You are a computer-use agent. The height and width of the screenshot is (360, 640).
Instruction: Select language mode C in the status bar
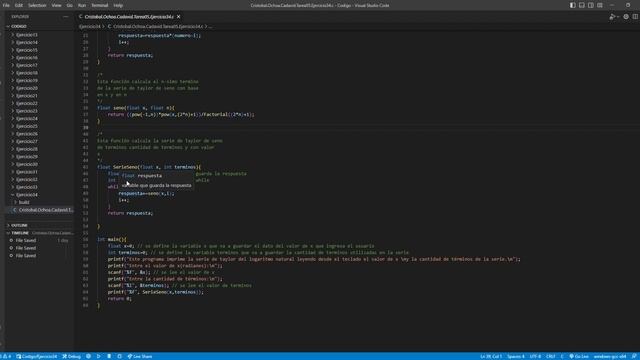tap(562, 356)
